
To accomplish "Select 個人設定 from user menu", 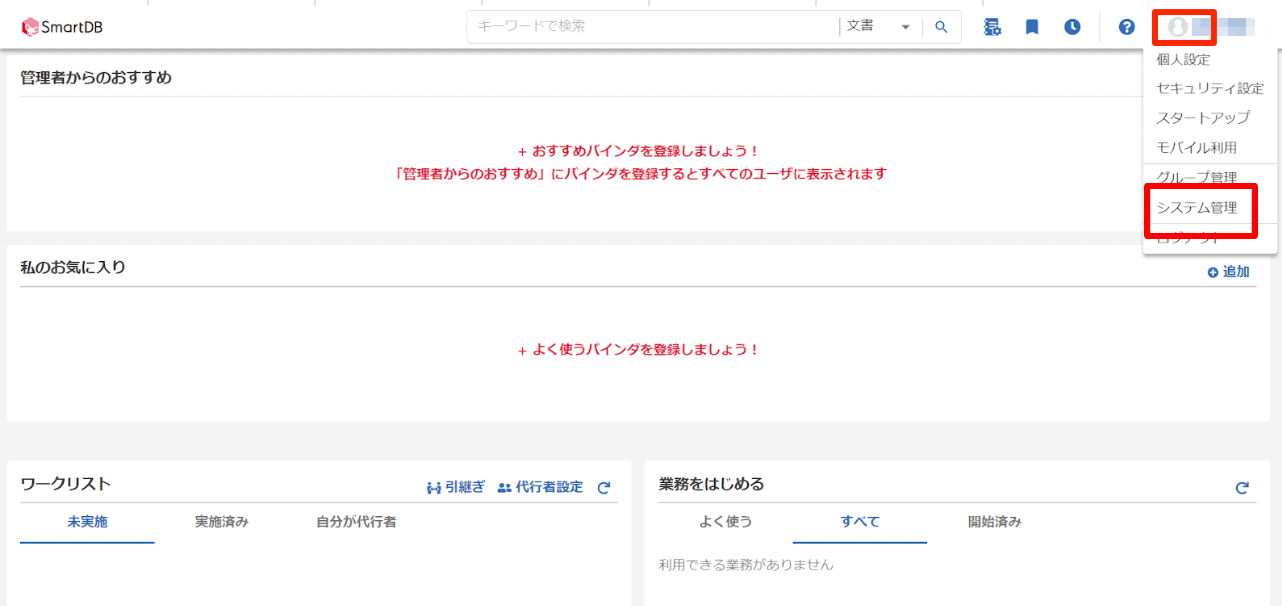I will pyautogui.click(x=1183, y=59).
